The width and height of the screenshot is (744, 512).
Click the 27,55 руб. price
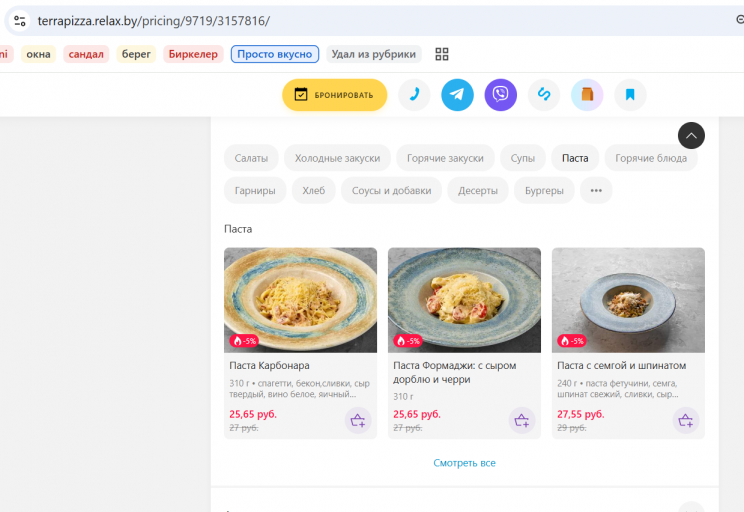pos(581,414)
